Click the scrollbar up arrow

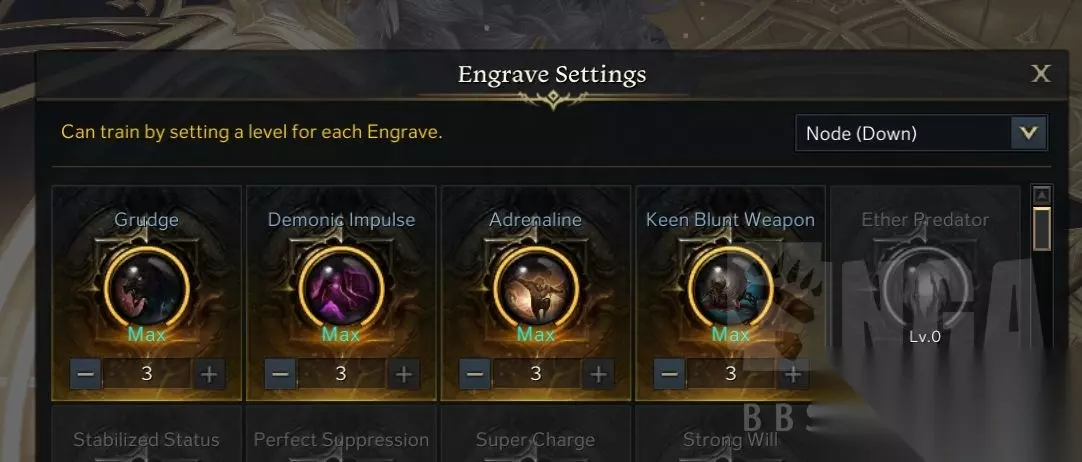coord(1042,195)
